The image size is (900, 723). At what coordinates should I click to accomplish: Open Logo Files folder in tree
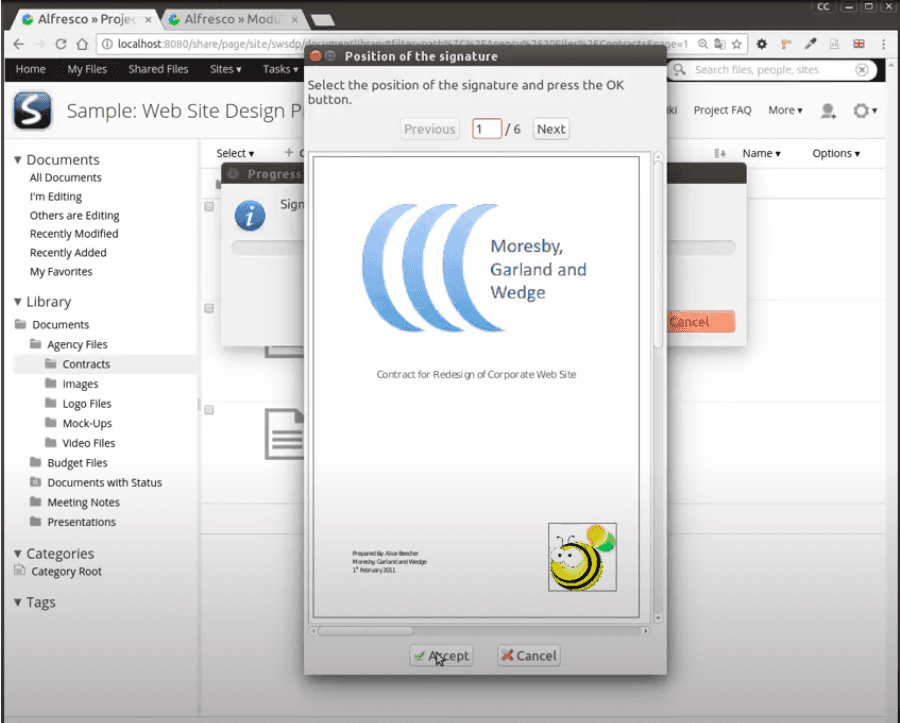[x=87, y=403]
